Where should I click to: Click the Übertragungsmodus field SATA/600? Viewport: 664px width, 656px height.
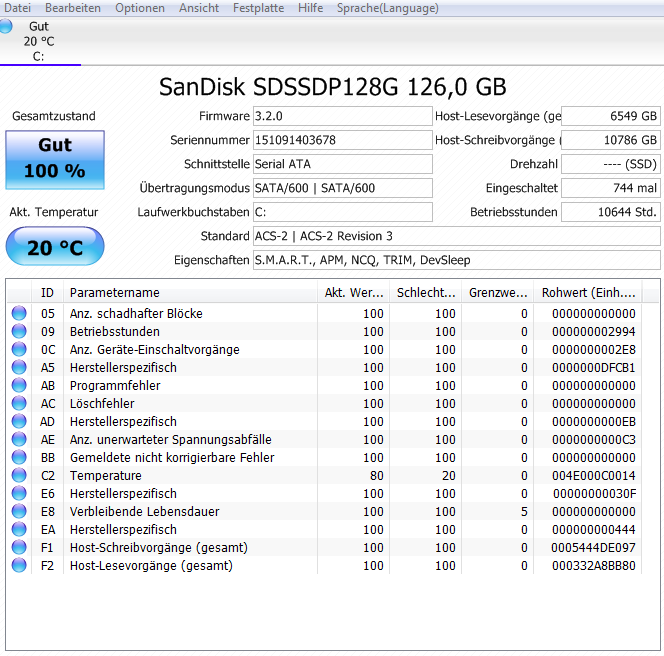click(343, 188)
